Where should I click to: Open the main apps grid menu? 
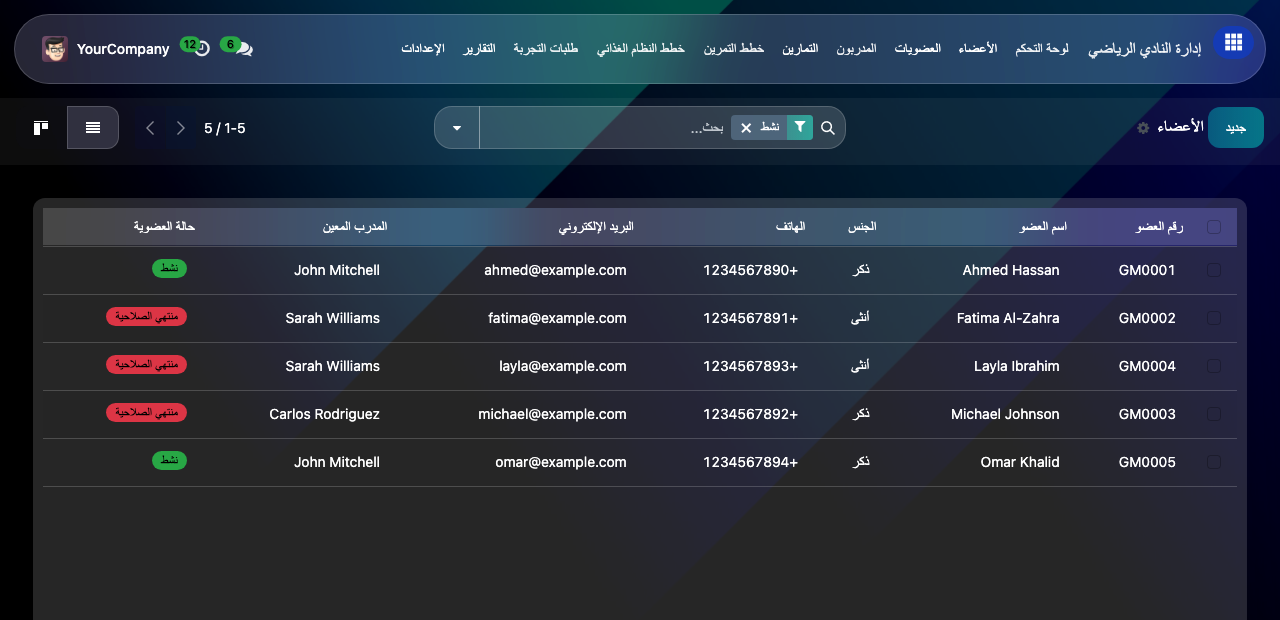click(x=1233, y=42)
